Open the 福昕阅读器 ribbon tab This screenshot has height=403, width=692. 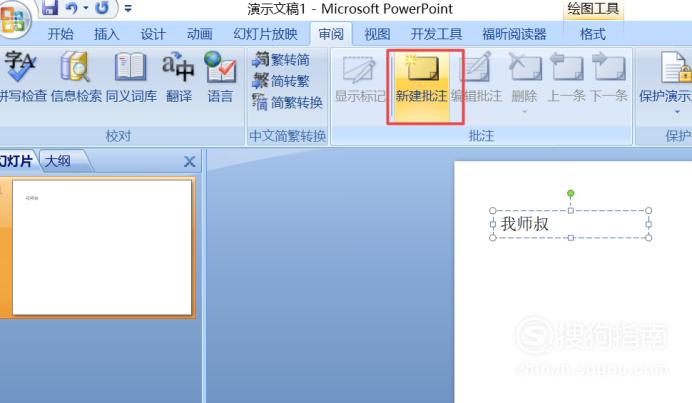click(514, 34)
